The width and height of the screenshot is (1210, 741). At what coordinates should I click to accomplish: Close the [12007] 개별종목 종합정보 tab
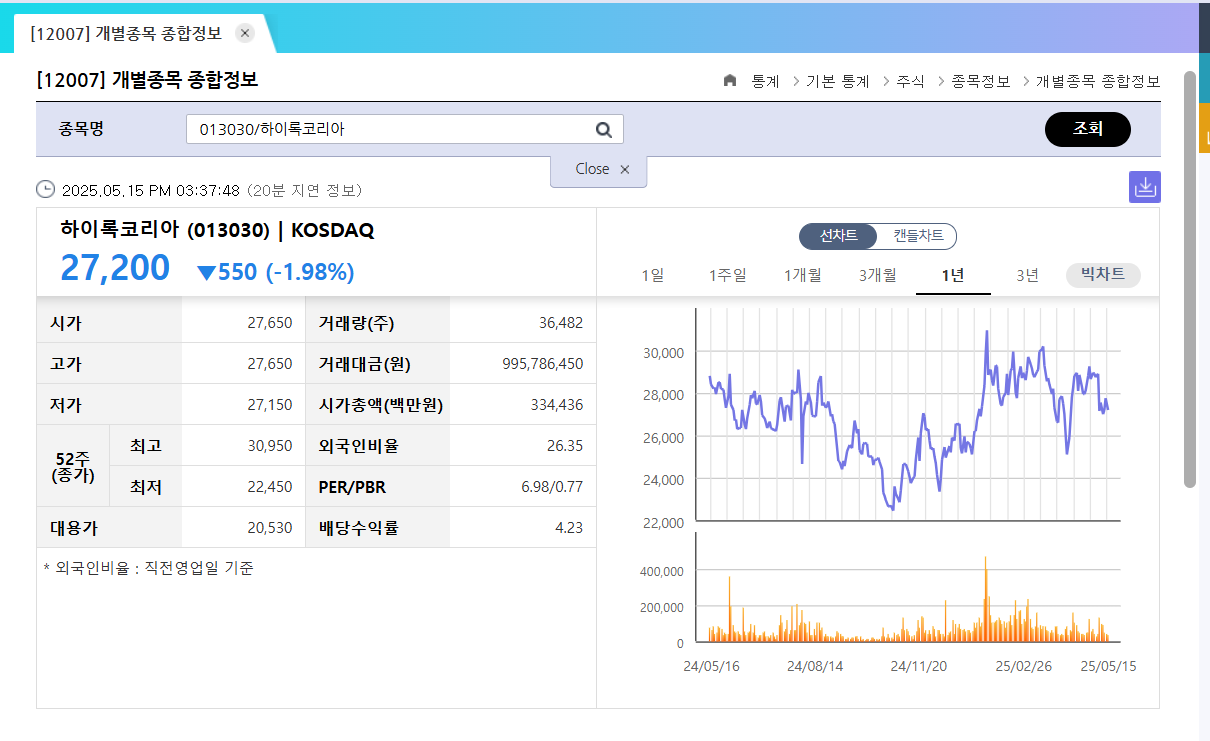[x=244, y=32]
